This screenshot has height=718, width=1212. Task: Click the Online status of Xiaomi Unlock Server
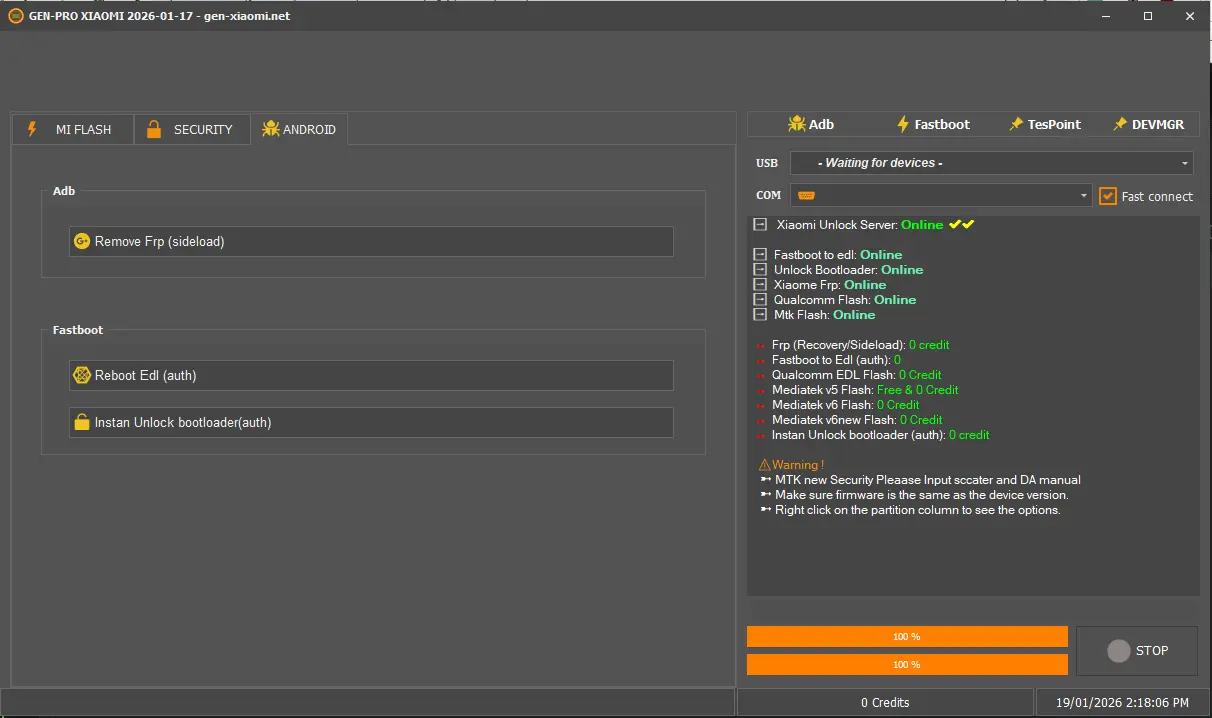(x=922, y=225)
